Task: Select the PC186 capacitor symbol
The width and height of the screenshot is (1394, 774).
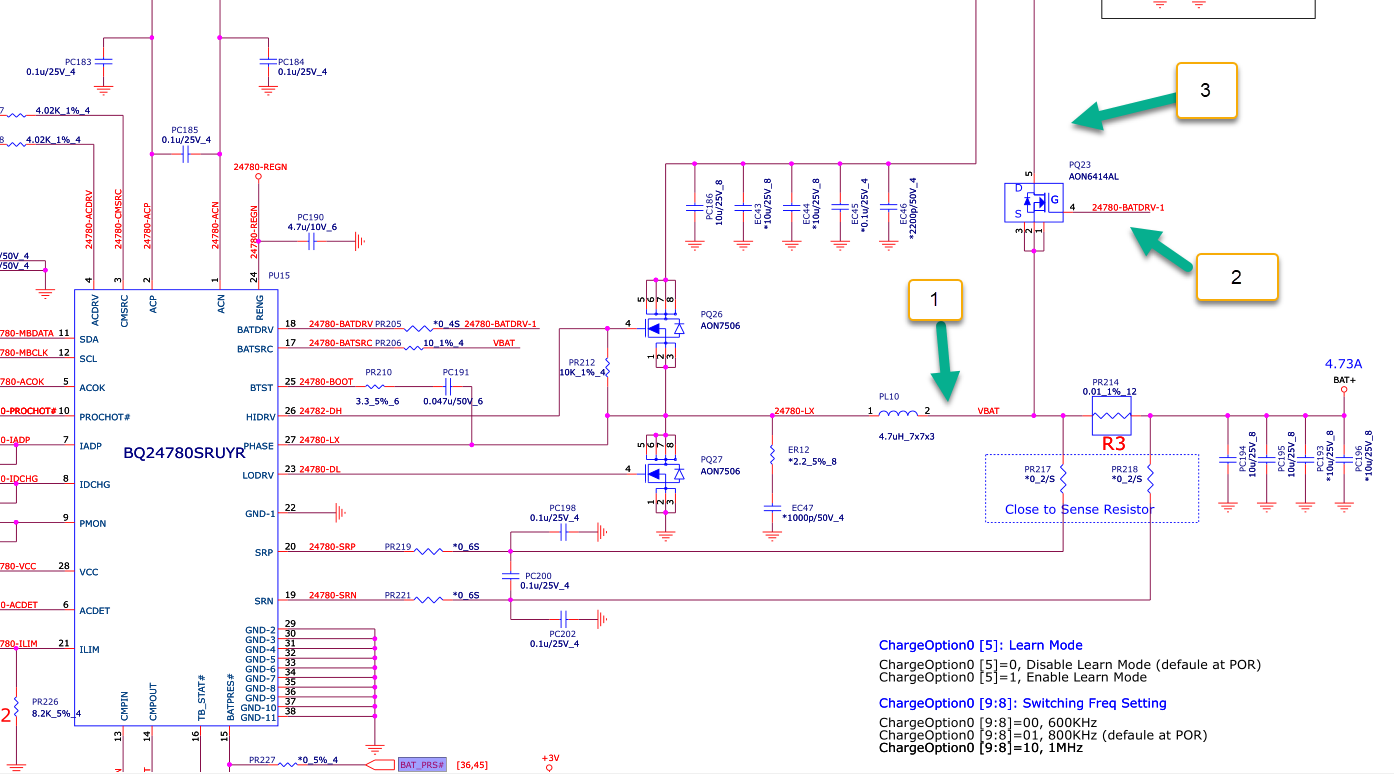Action: [695, 206]
